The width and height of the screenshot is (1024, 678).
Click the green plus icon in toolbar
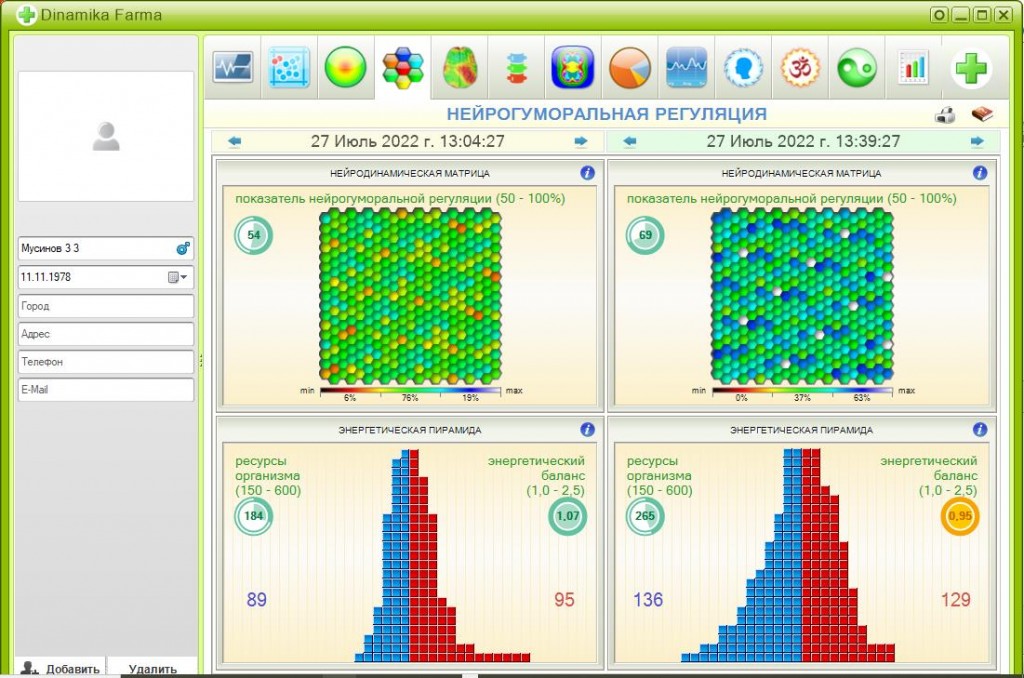pyautogui.click(x=970, y=68)
